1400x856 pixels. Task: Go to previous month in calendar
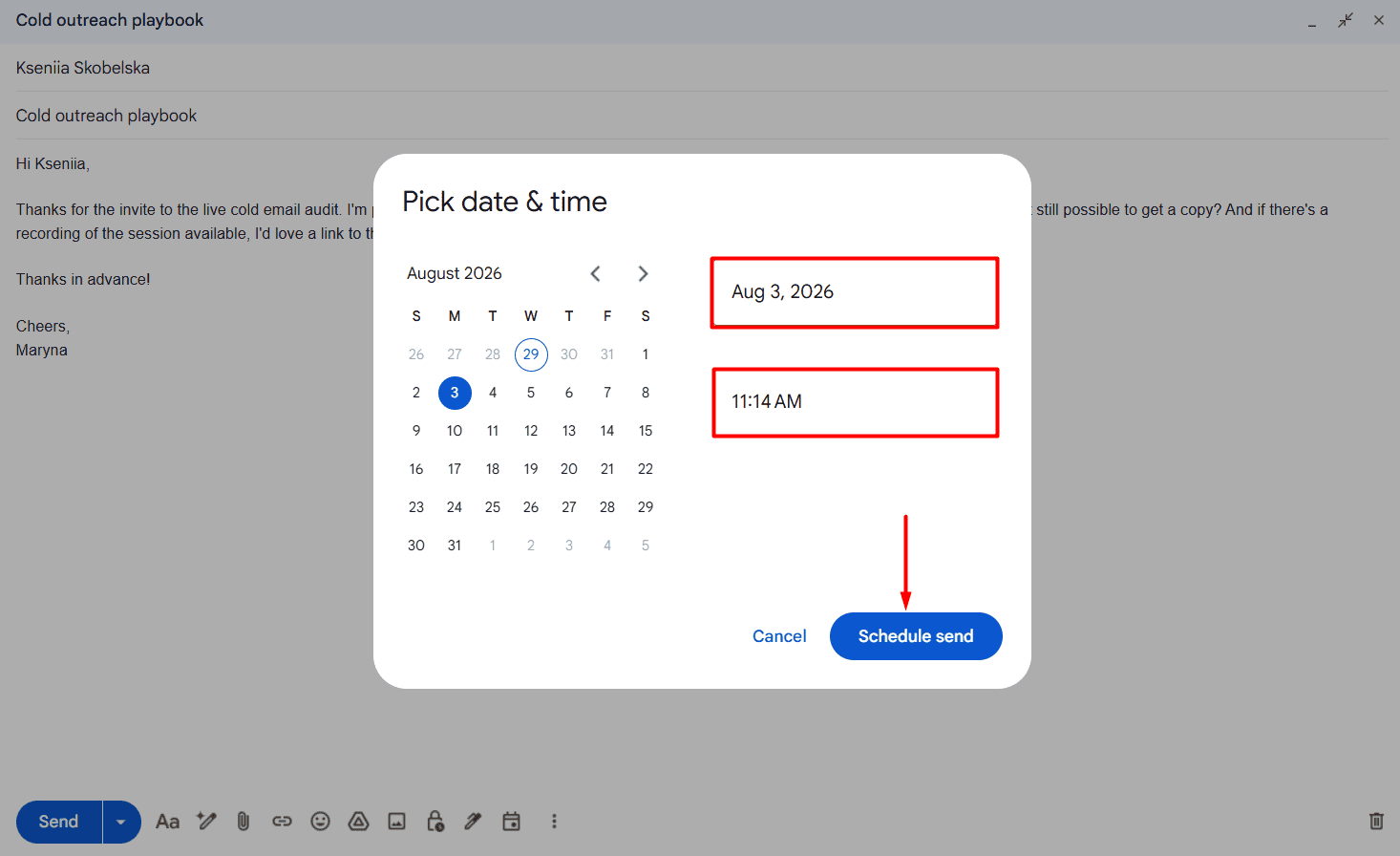tap(596, 274)
